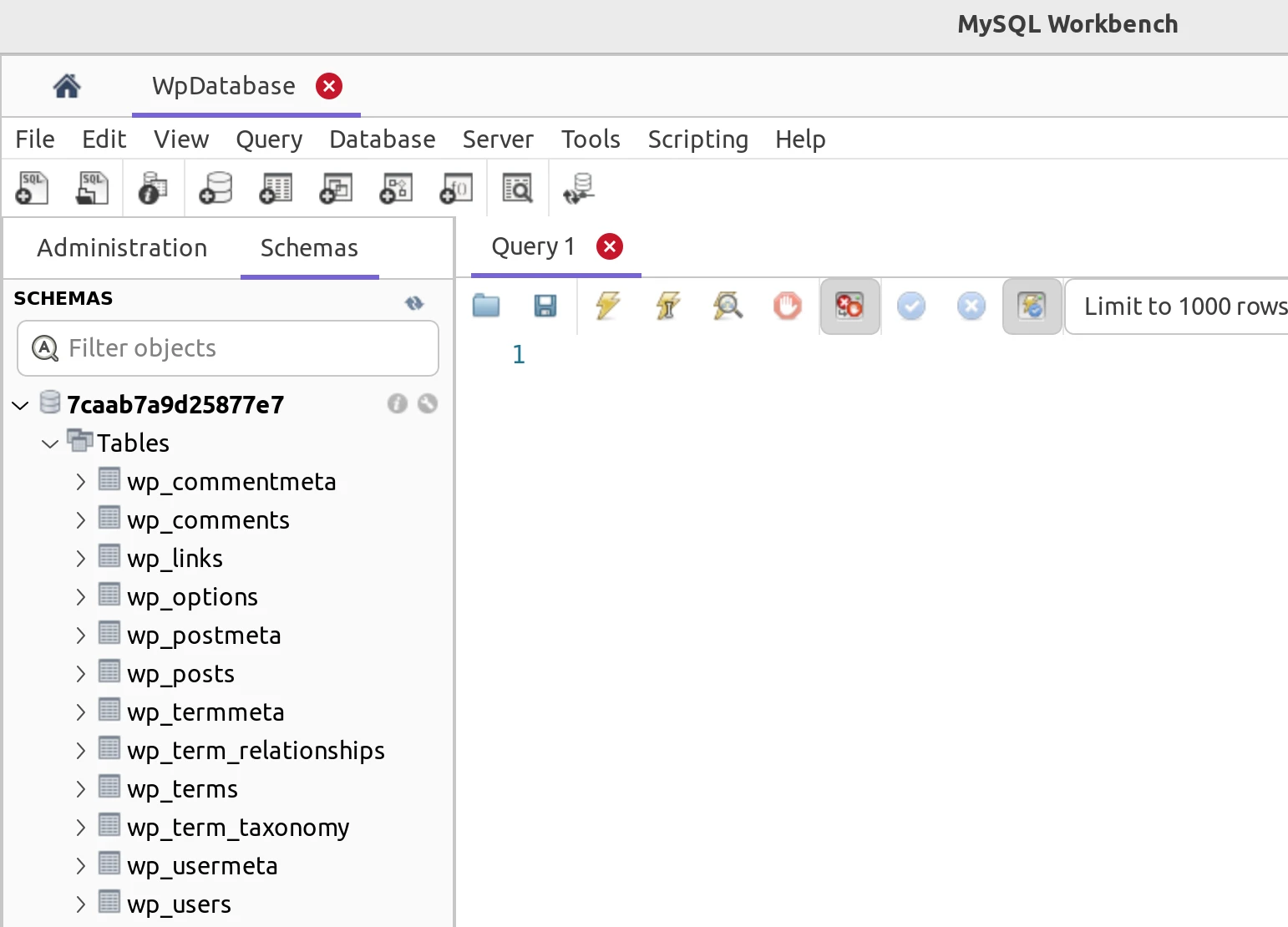The image size is (1288, 927).
Task: Open the visual explain plan icon
Action: click(728, 306)
